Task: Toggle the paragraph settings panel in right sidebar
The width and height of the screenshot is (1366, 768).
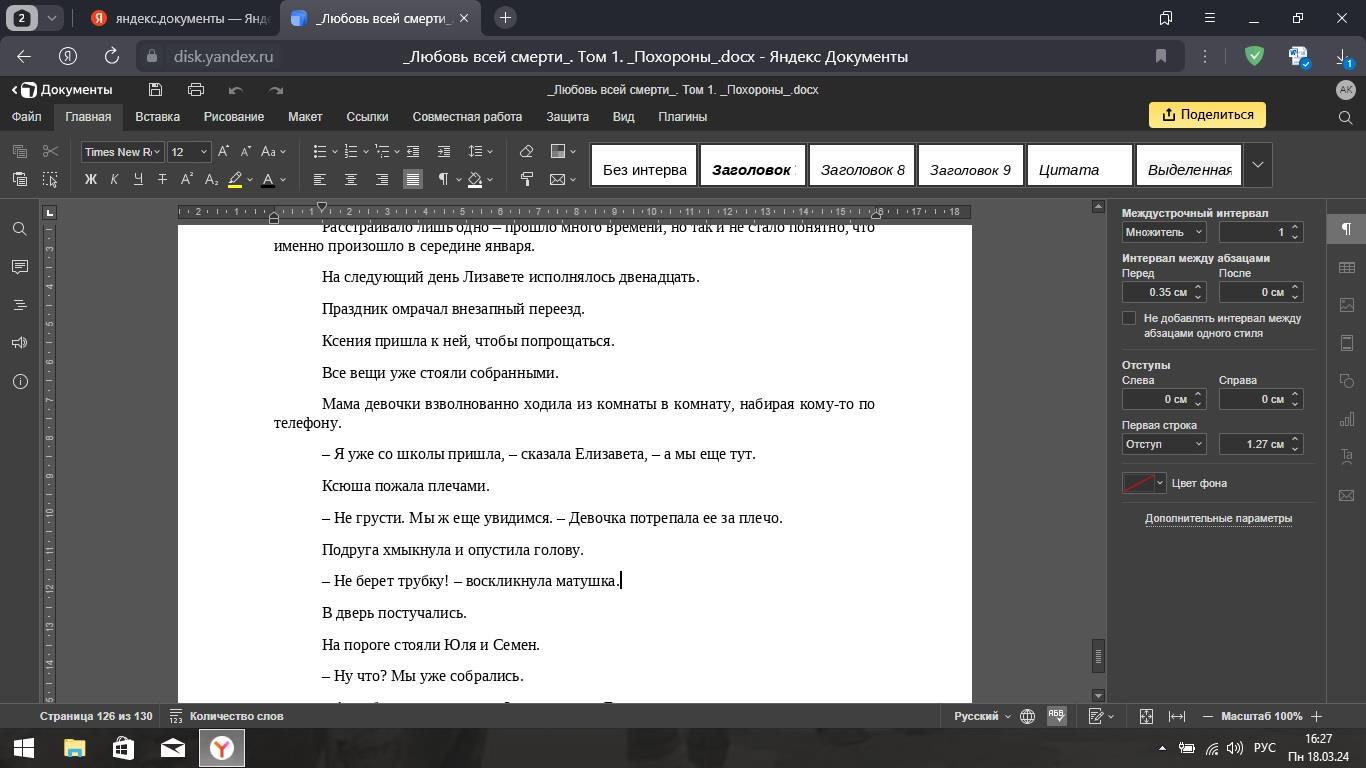Action: coord(1346,229)
